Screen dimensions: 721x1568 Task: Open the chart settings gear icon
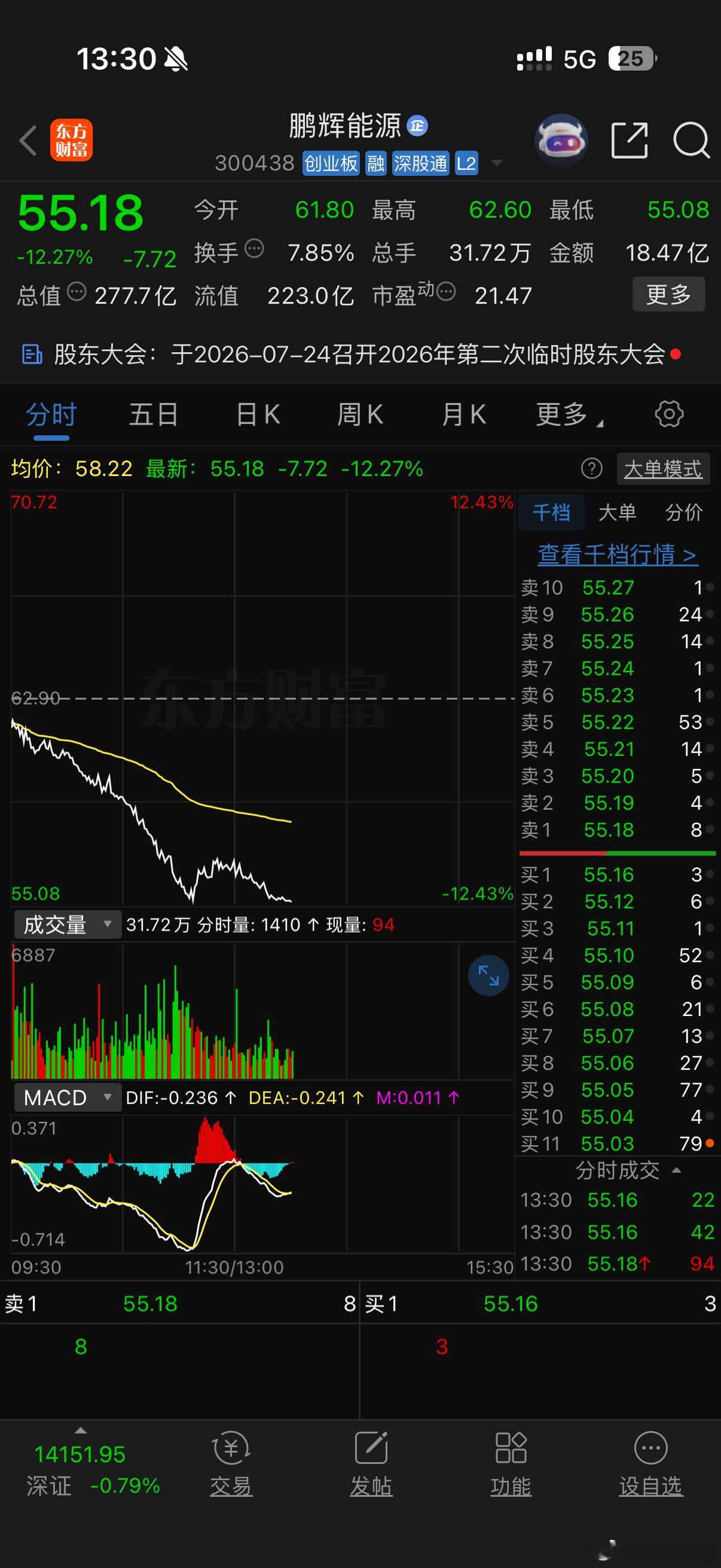(x=668, y=414)
